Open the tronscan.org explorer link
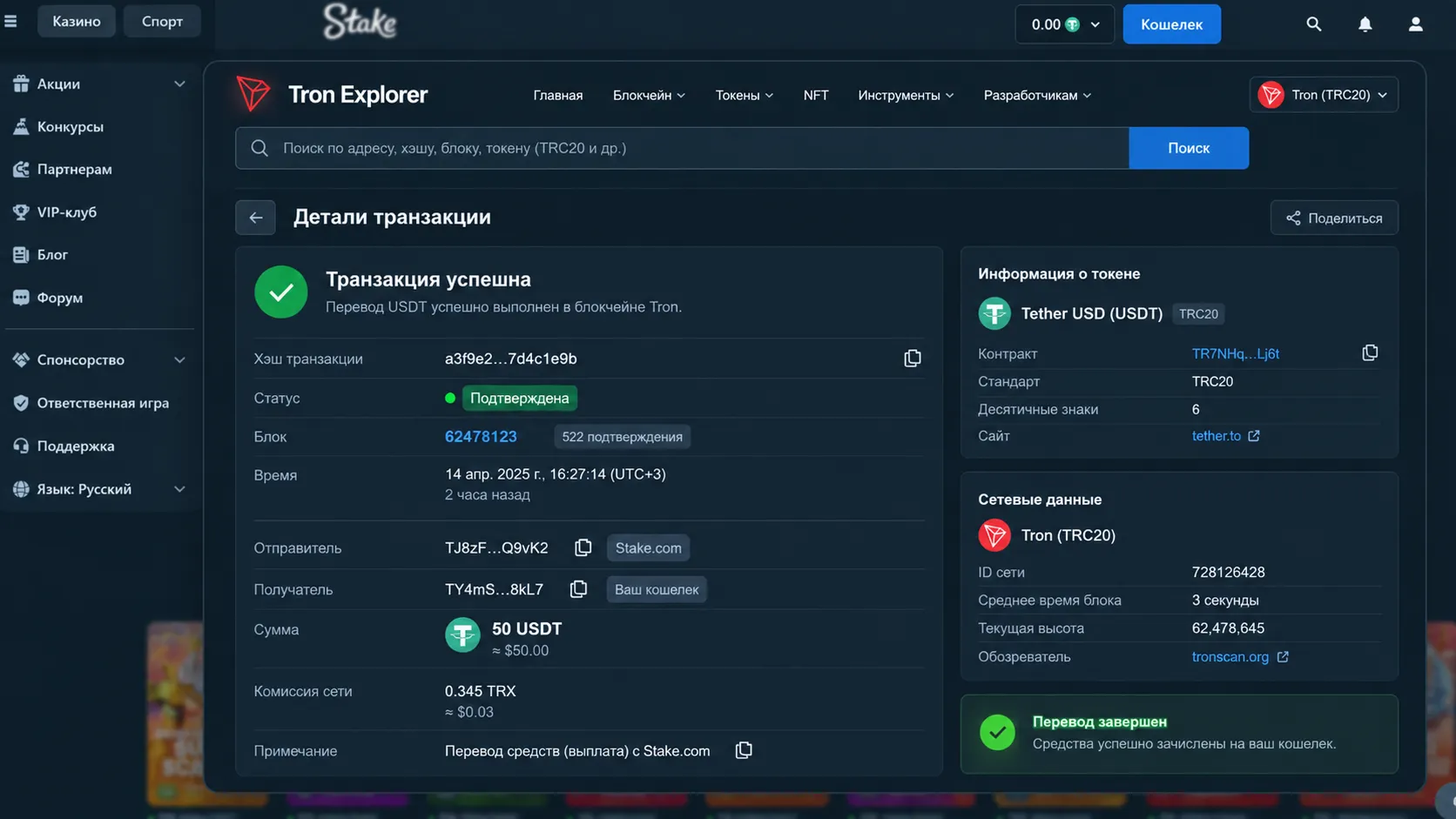This screenshot has height=819, width=1456. [1230, 657]
